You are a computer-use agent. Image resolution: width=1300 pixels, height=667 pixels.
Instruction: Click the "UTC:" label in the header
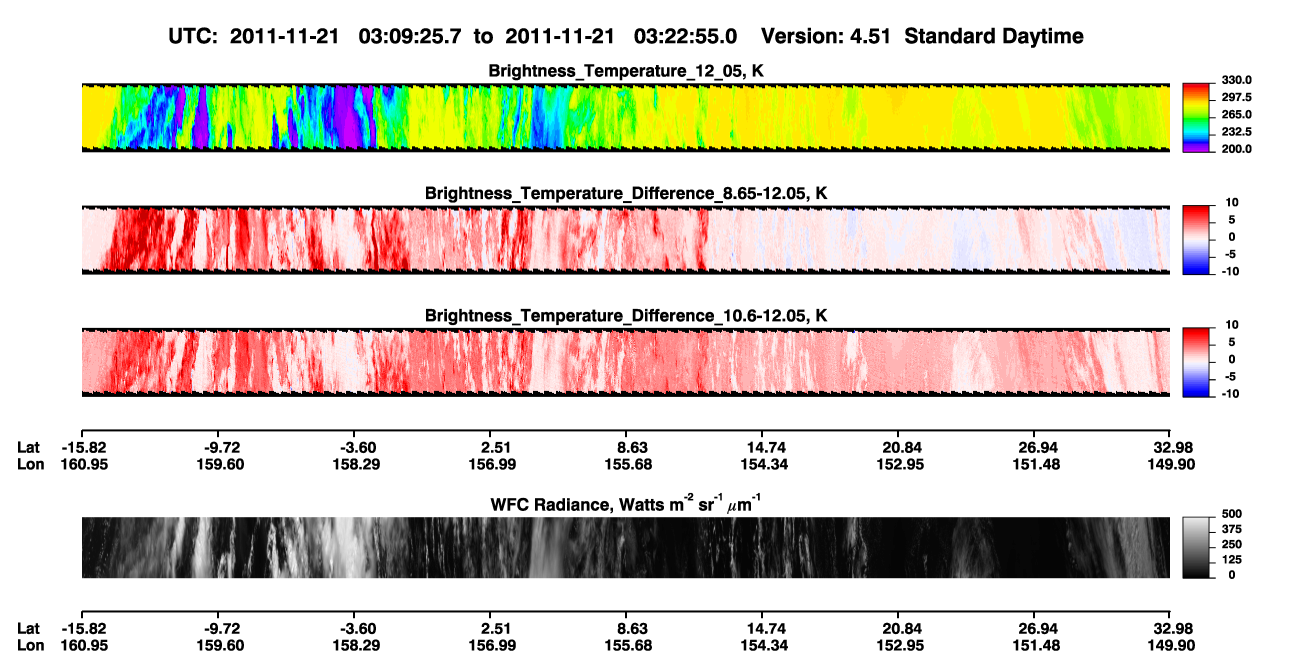click(192, 36)
